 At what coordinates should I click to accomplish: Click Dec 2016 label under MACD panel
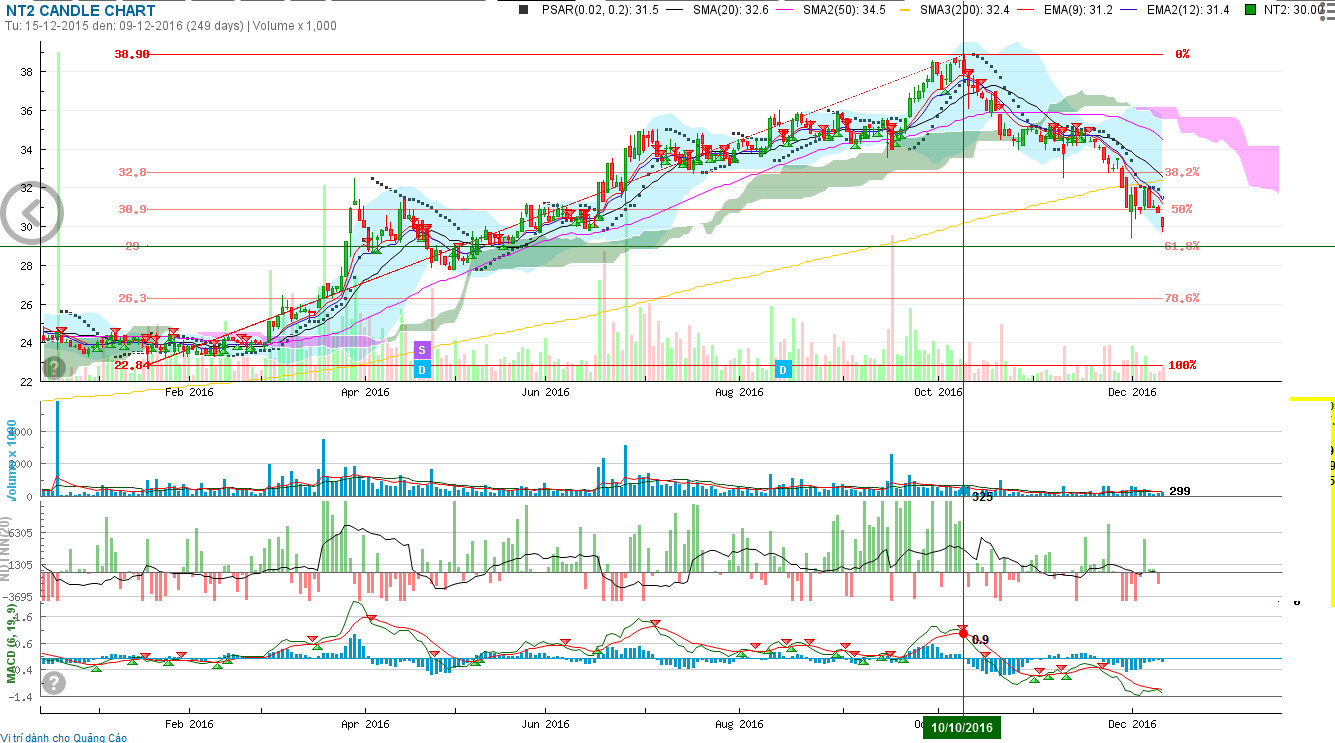1131,723
